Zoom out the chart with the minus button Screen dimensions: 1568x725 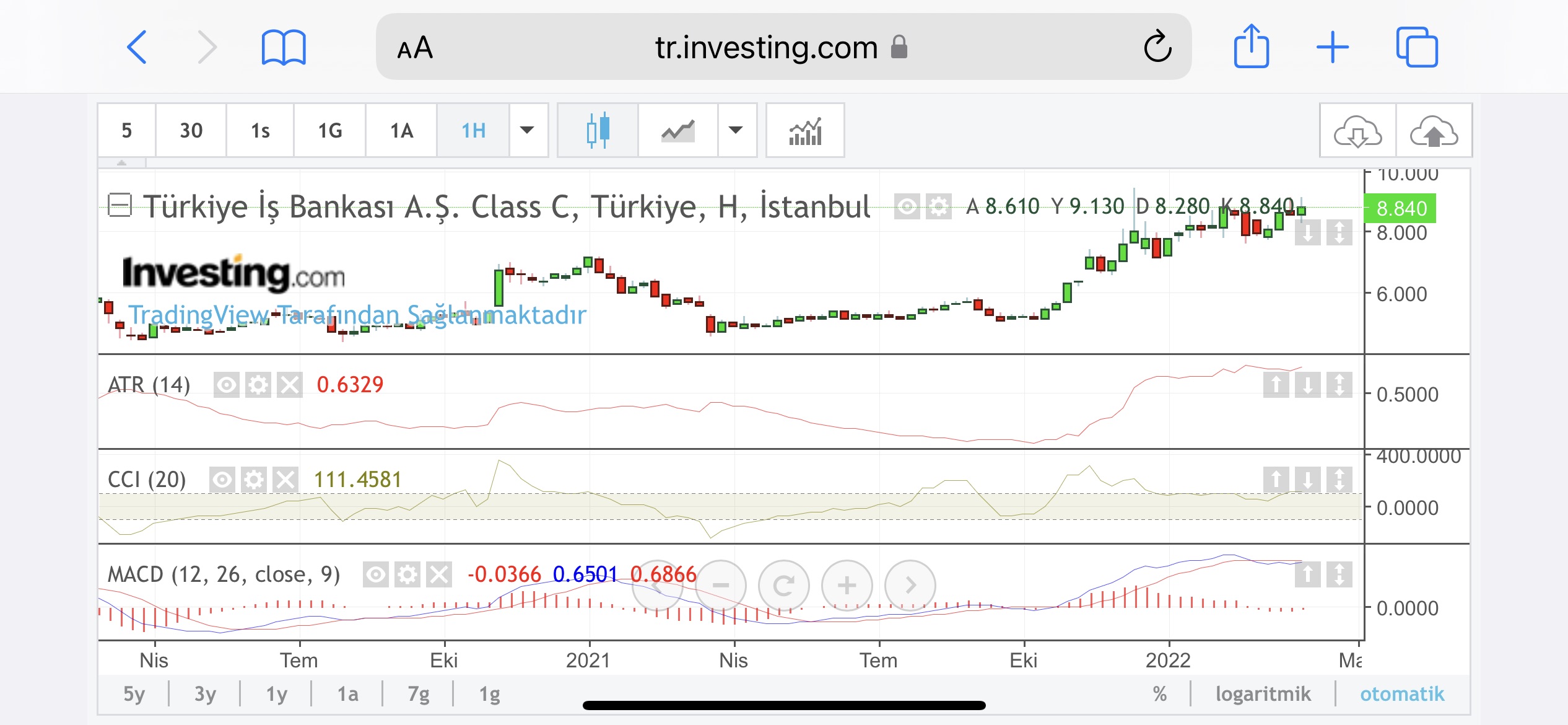tap(721, 585)
